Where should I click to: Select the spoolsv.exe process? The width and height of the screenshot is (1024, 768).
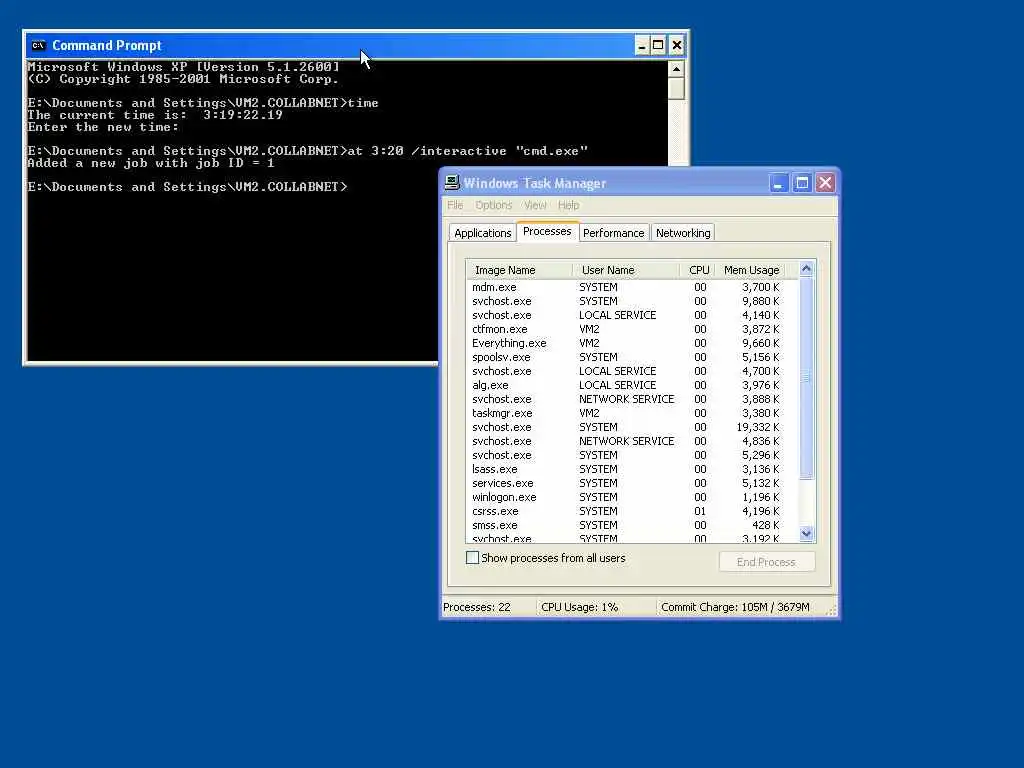[632, 357]
